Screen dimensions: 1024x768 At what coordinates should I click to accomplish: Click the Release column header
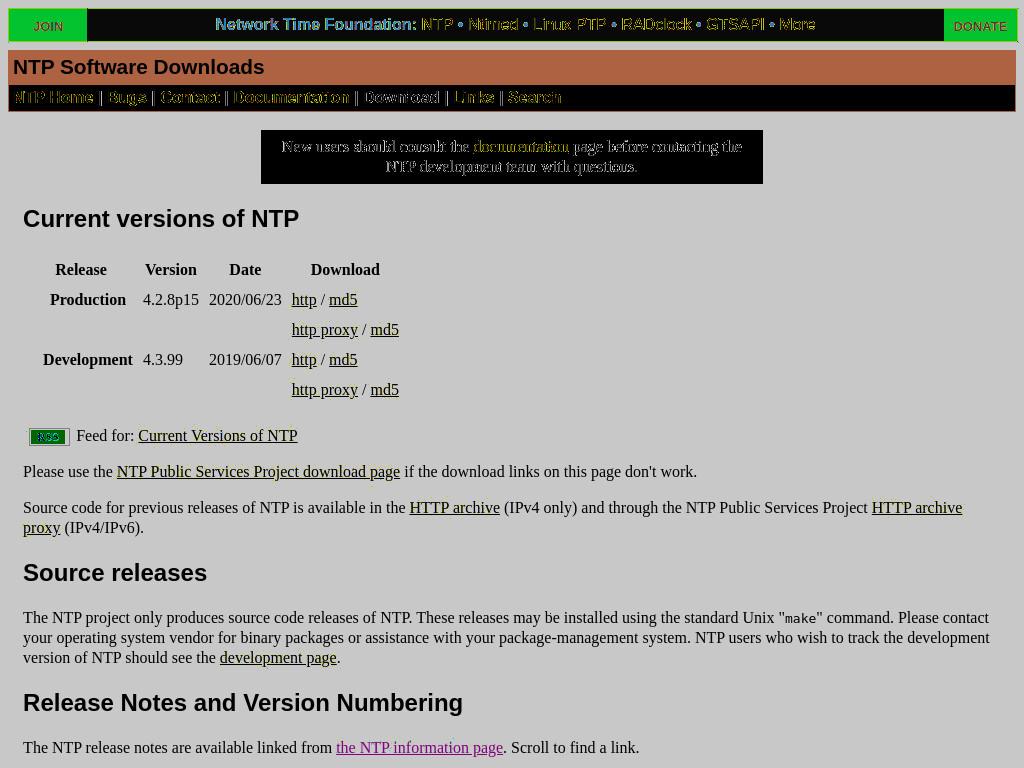tap(81, 270)
